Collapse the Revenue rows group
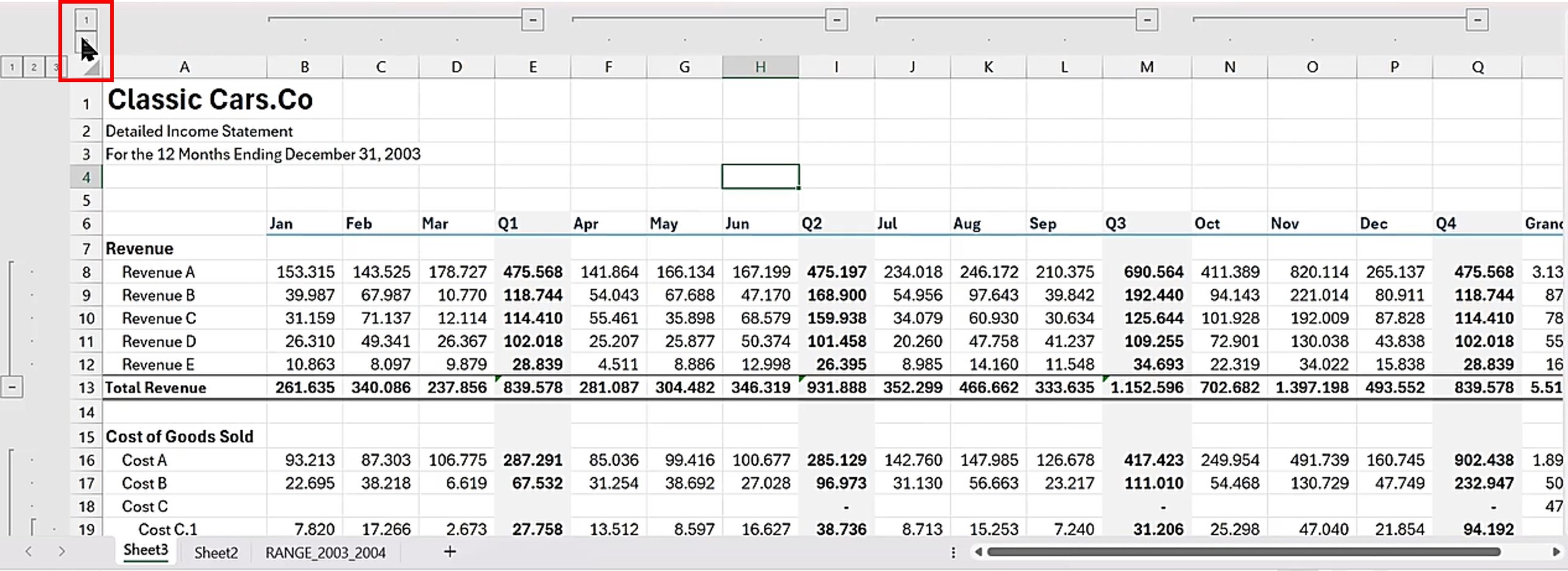This screenshot has height=571, width=1568. [x=12, y=387]
